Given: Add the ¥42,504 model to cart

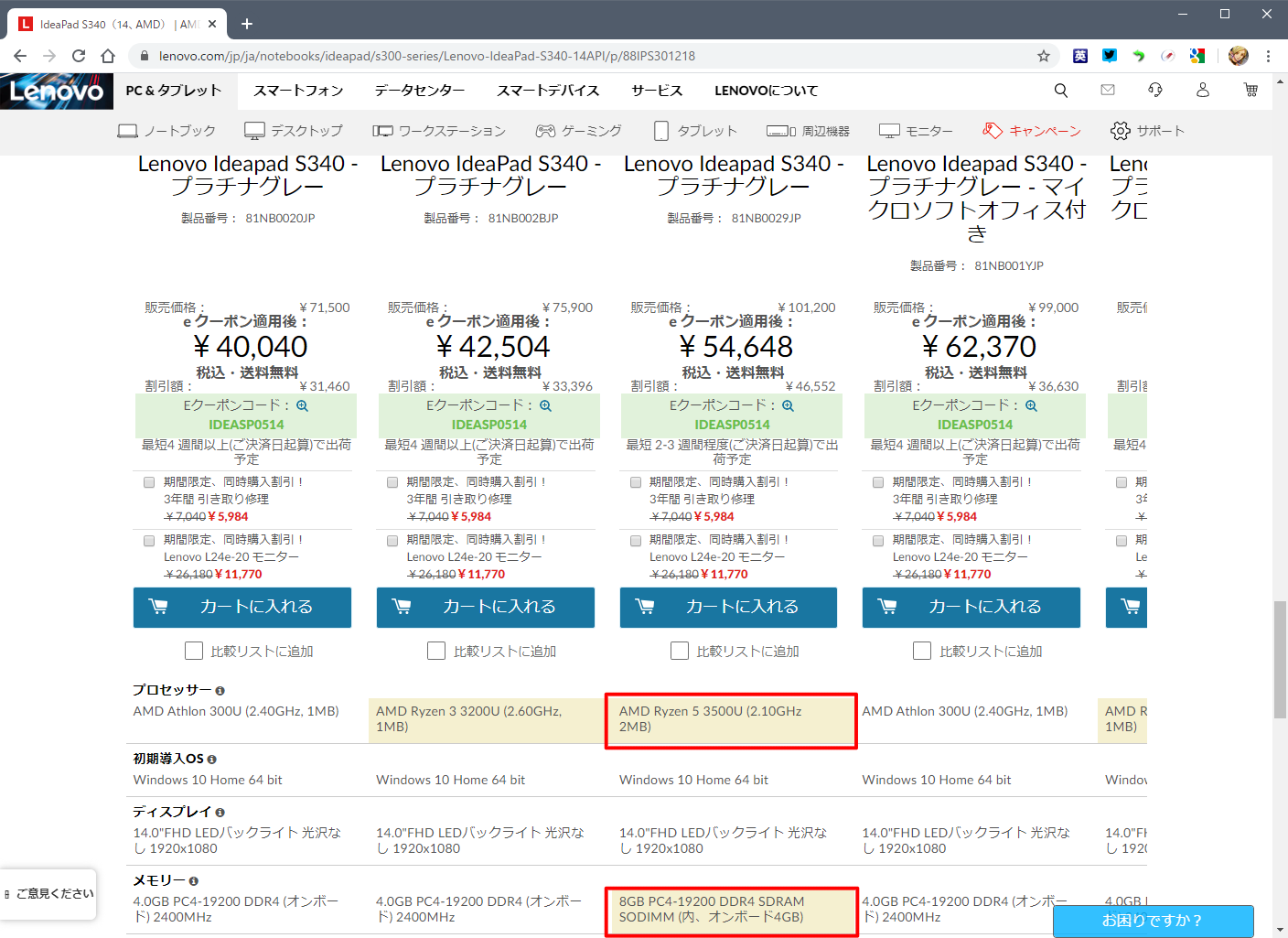Looking at the screenshot, I should click(x=486, y=608).
